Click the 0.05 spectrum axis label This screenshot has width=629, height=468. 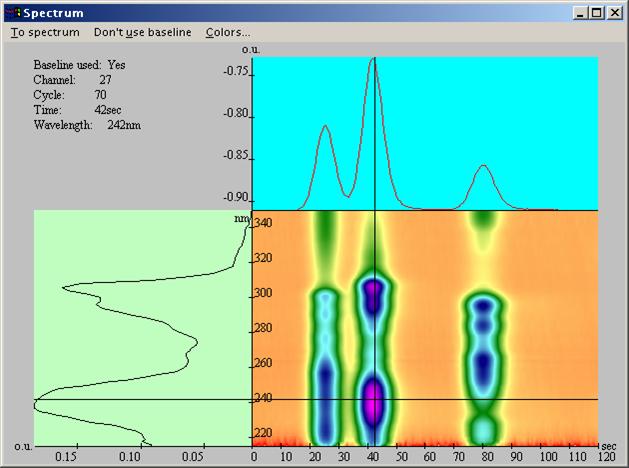(193, 457)
